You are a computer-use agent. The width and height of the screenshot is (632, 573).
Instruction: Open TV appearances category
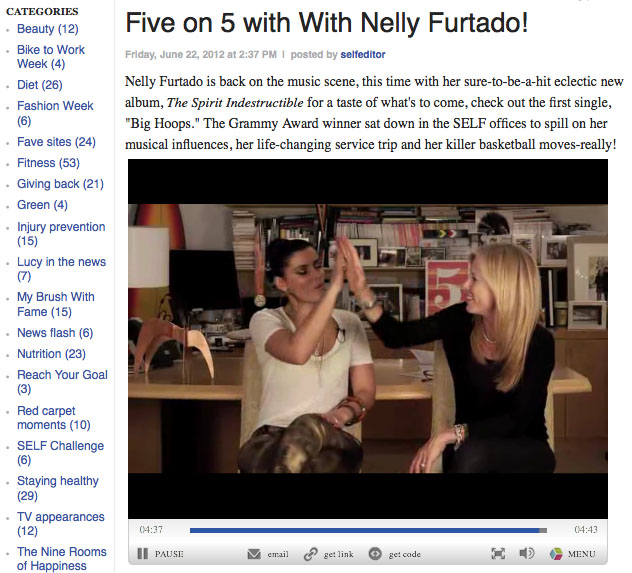pos(60,523)
